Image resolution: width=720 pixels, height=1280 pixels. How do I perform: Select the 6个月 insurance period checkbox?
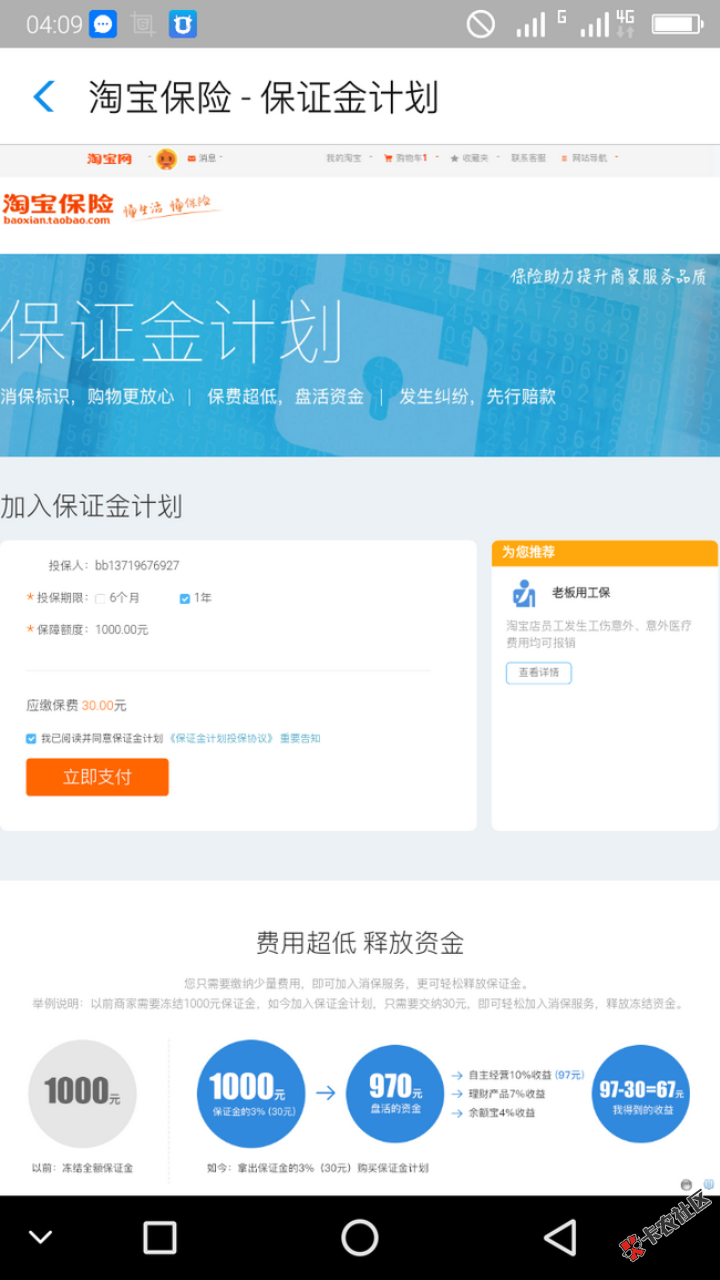tap(100, 598)
